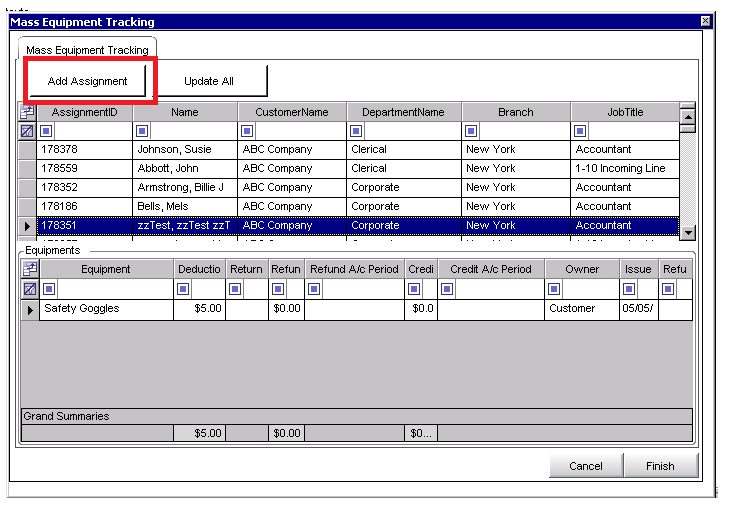Click row indicator arrow for 178351
Screen dimensions: 729x506
[x=27, y=226]
